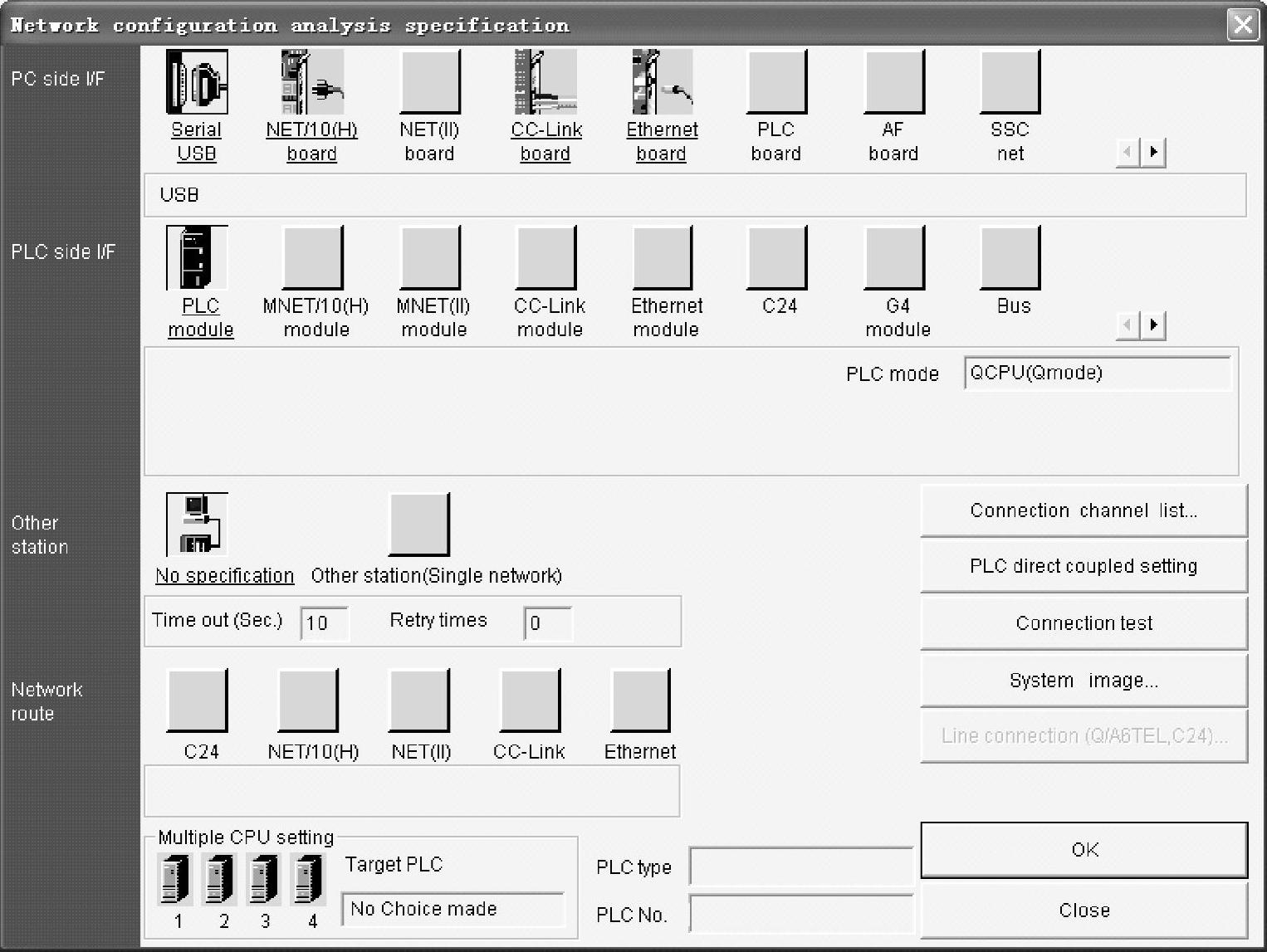Run the Connection test
This screenshot has width=1267, height=952.
tap(1084, 623)
